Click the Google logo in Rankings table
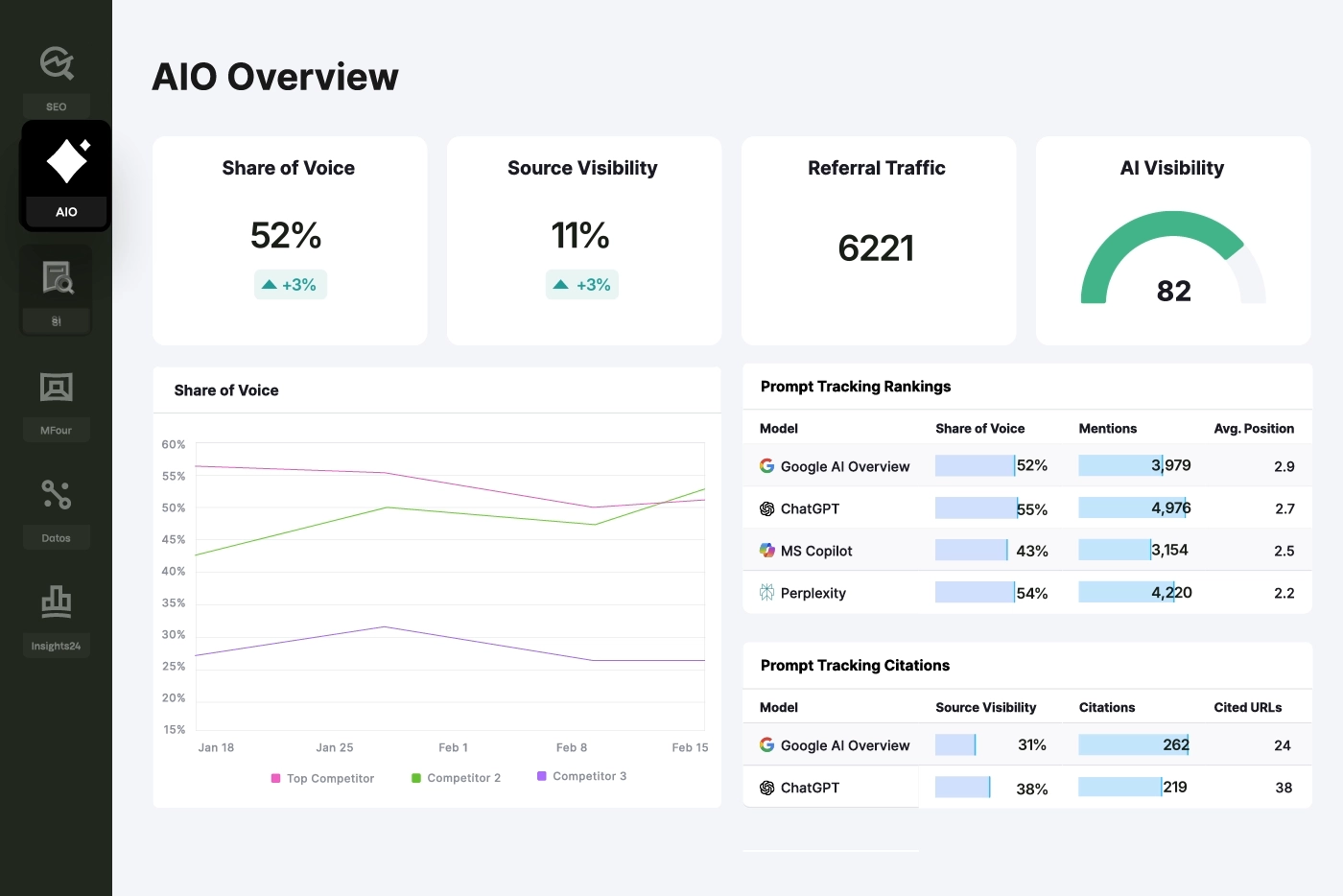Screen dimensions: 1343x896 pyautogui.click(x=766, y=465)
